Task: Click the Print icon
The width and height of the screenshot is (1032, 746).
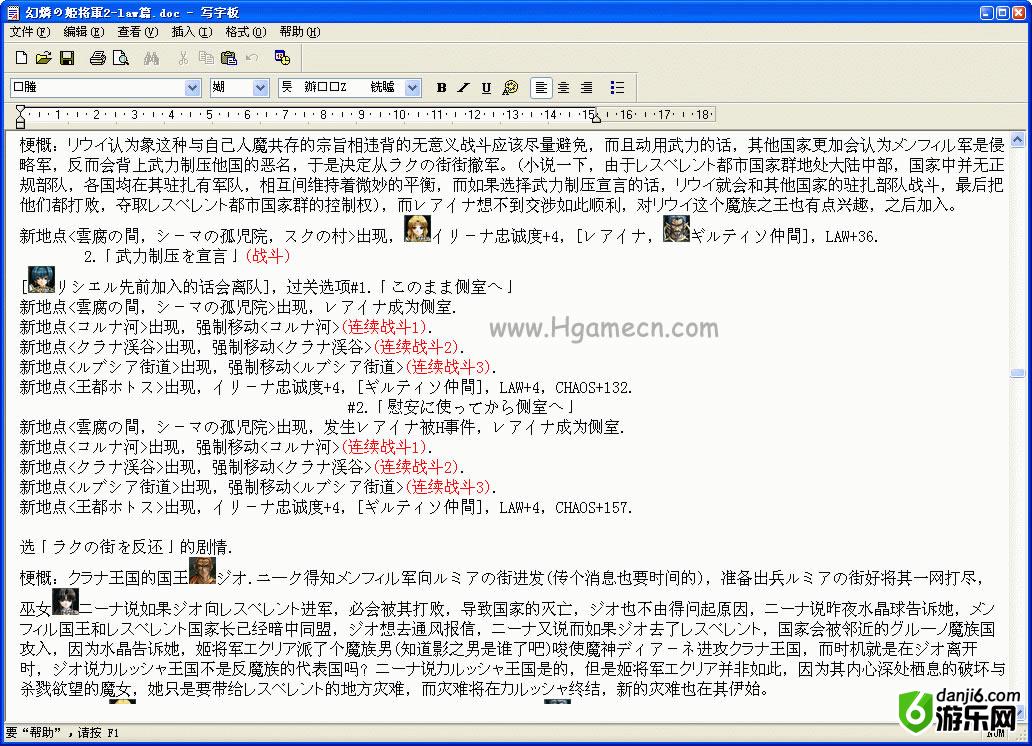Action: click(97, 58)
